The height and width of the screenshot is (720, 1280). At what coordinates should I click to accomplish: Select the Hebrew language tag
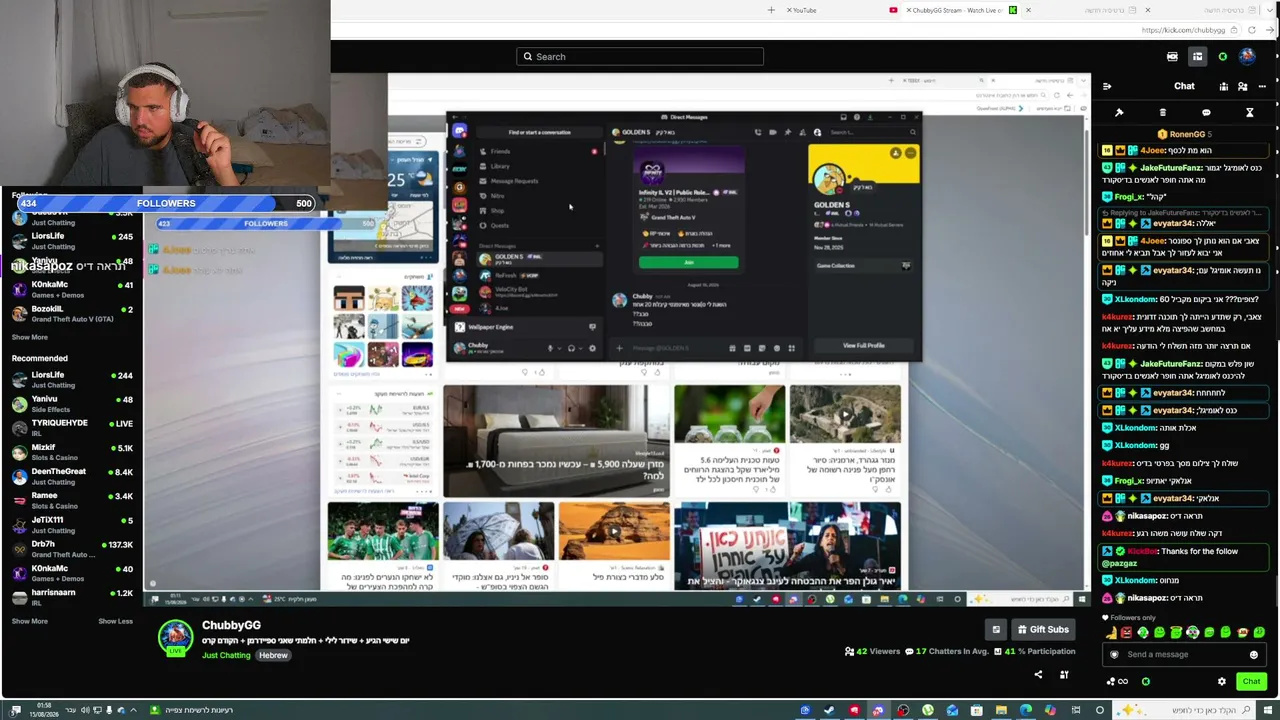(273, 656)
